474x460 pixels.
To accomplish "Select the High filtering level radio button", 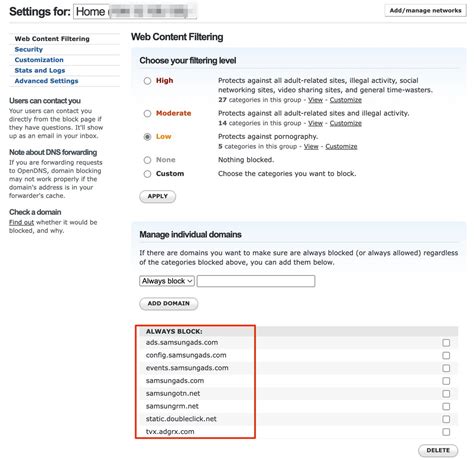I will pyautogui.click(x=147, y=81).
